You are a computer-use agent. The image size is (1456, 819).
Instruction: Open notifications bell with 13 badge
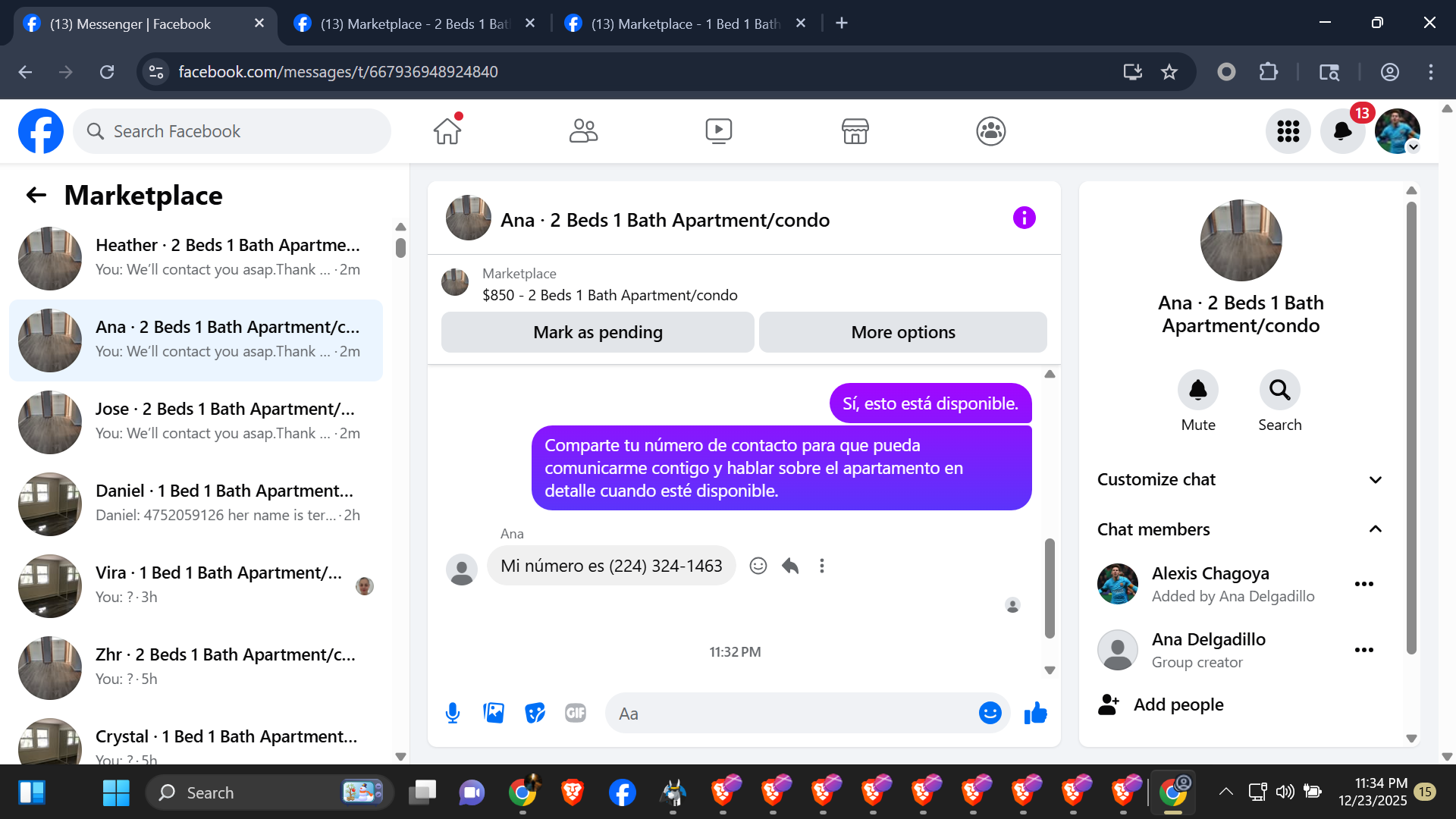click(1342, 131)
